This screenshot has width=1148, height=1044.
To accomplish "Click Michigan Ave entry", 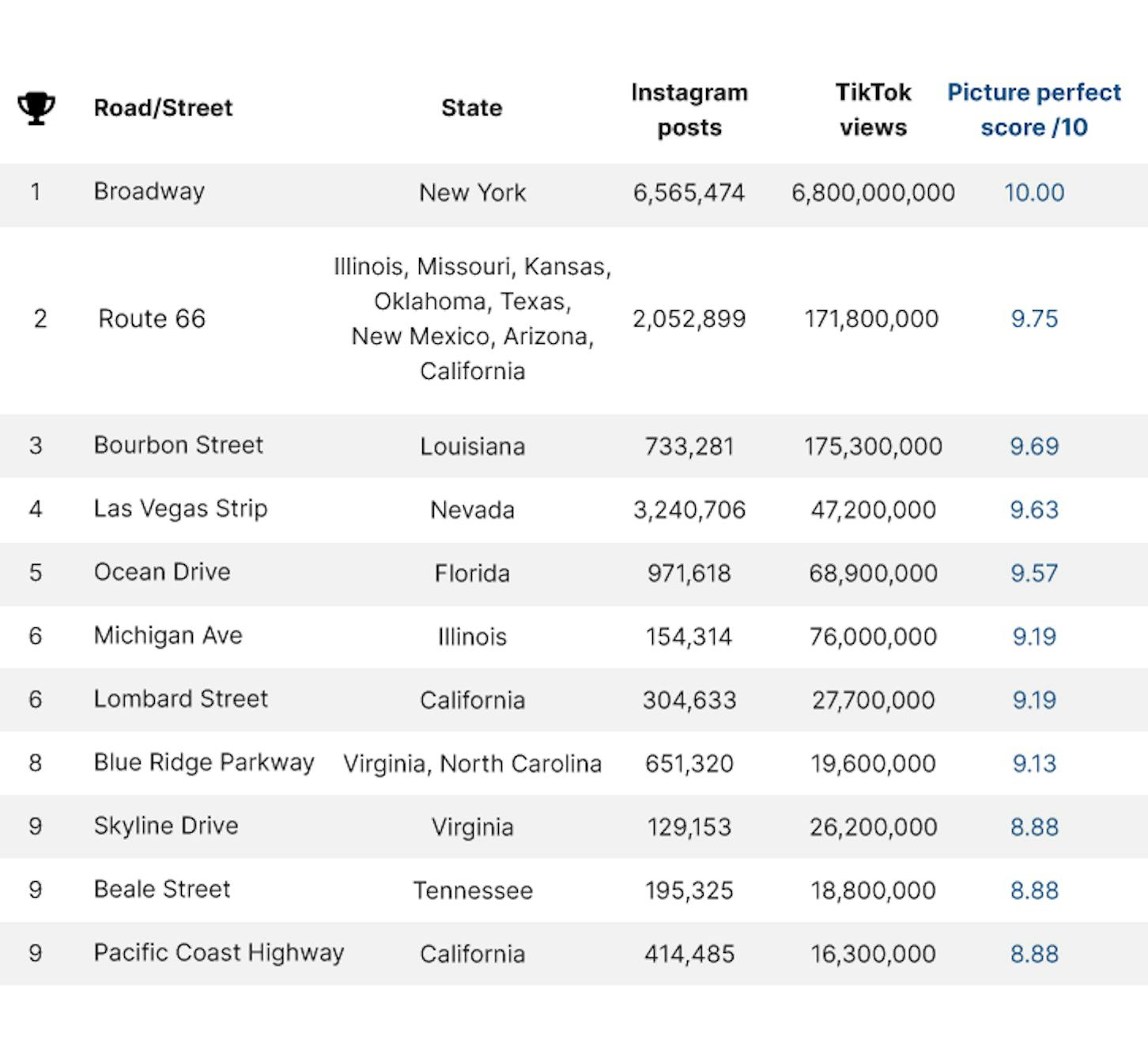I will (168, 636).
